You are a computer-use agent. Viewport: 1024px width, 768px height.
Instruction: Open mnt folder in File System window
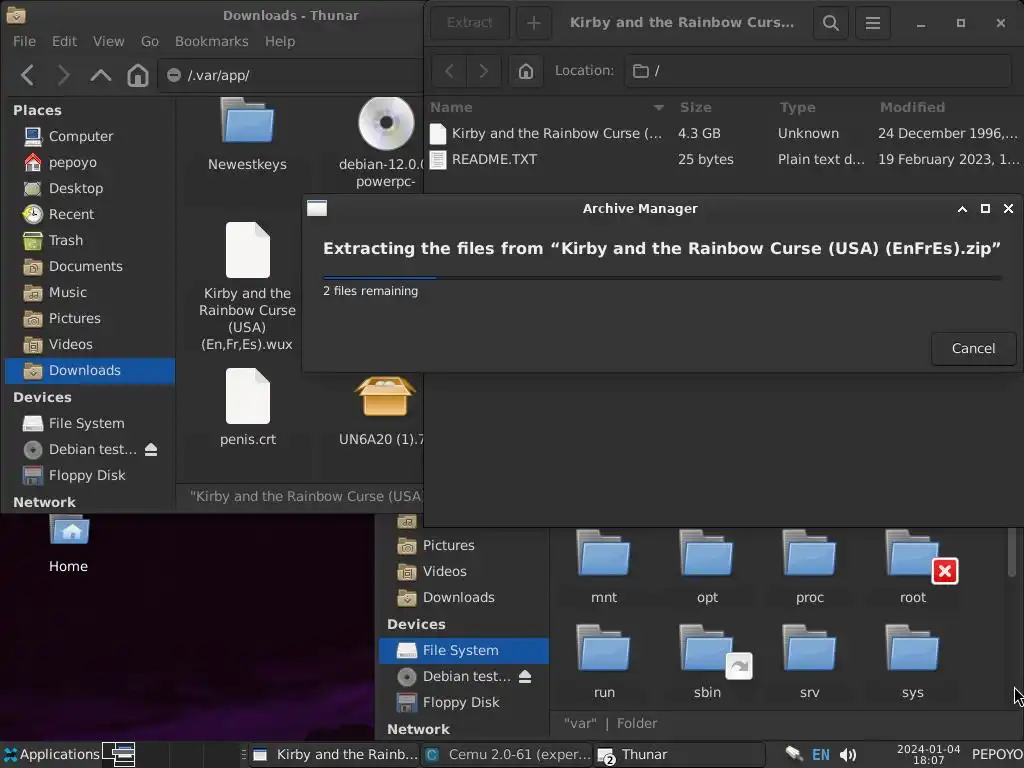(x=604, y=567)
